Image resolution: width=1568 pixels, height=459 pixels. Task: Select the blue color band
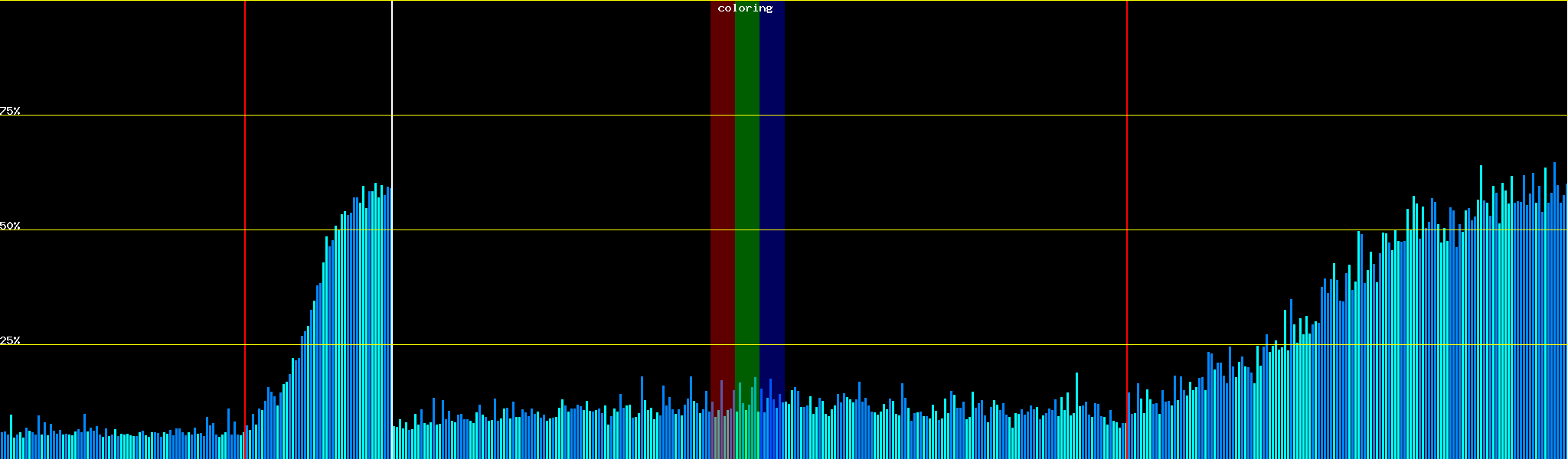[772, 191]
